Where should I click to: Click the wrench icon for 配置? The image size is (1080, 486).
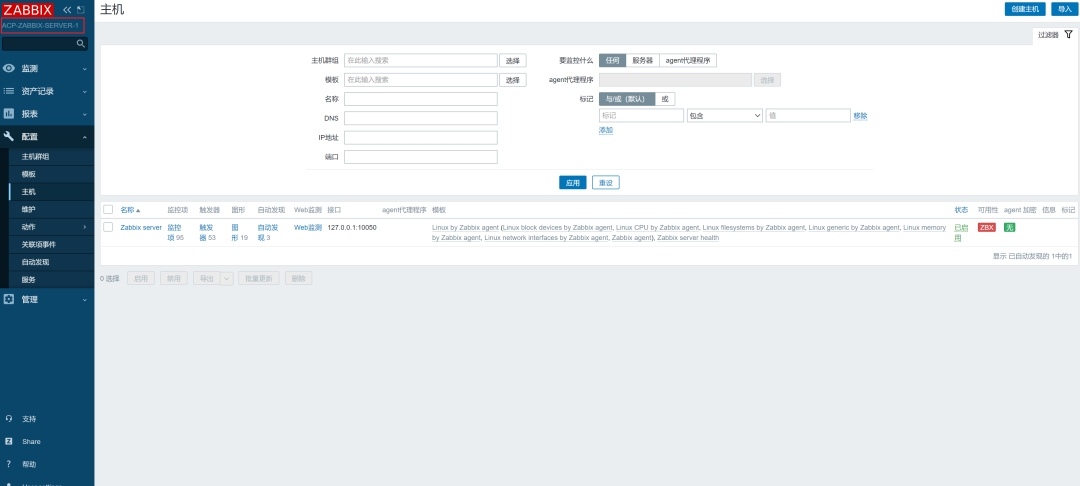[9, 136]
